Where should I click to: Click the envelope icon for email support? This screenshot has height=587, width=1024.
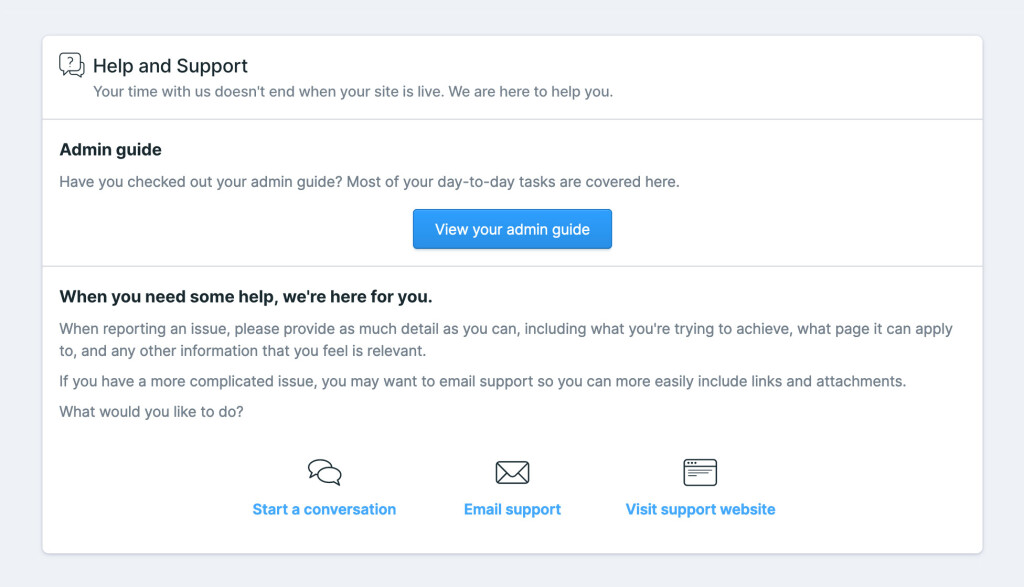pyautogui.click(x=512, y=472)
